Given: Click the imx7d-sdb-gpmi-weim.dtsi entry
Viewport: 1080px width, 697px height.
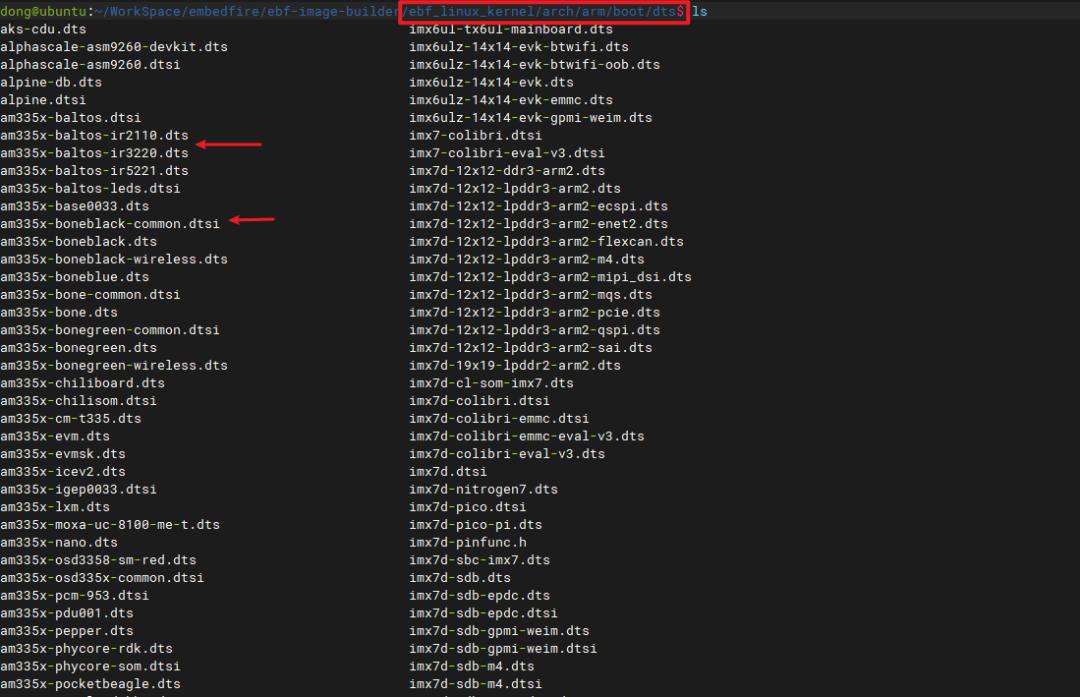Looking at the screenshot, I should (503, 648).
